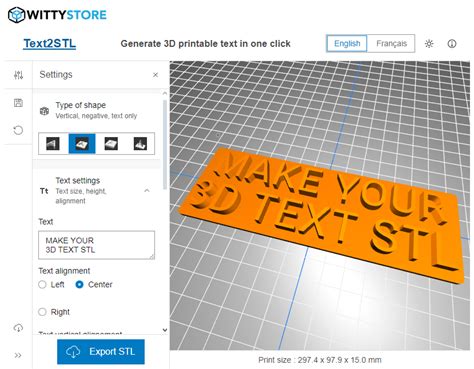Open the Text2STL link
The width and height of the screenshot is (474, 369).
pyautogui.click(x=50, y=44)
